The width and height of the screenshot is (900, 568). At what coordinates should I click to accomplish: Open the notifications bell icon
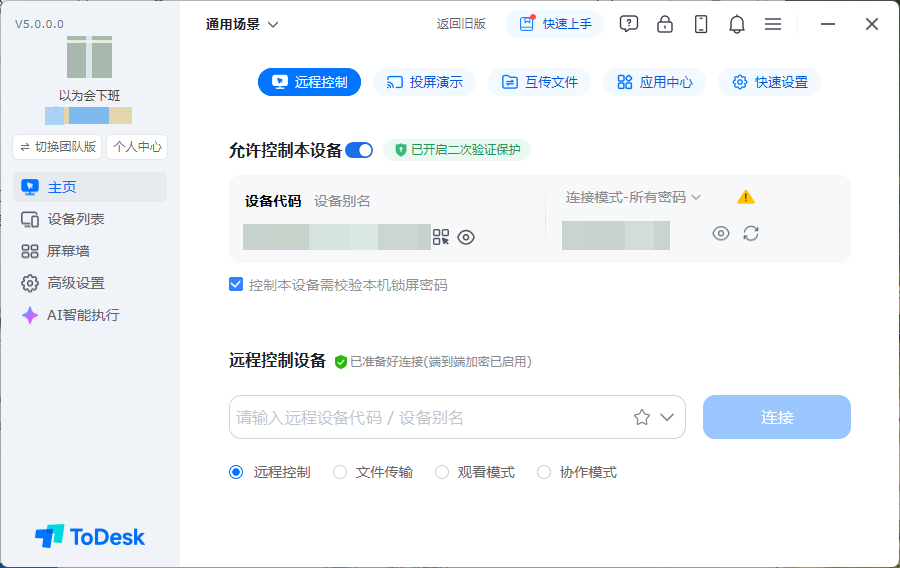[737, 24]
